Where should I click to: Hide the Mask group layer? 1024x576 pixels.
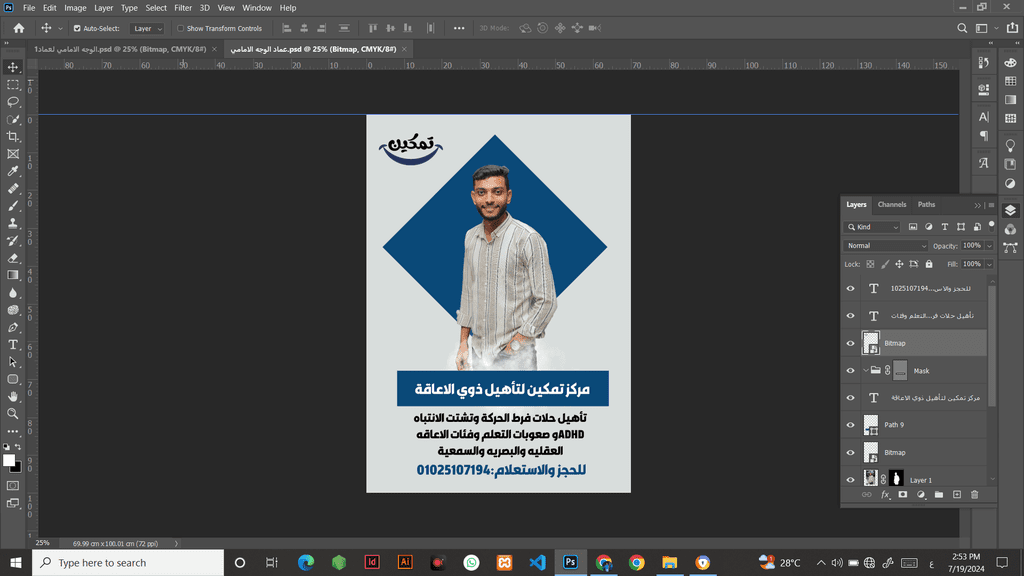pos(850,371)
